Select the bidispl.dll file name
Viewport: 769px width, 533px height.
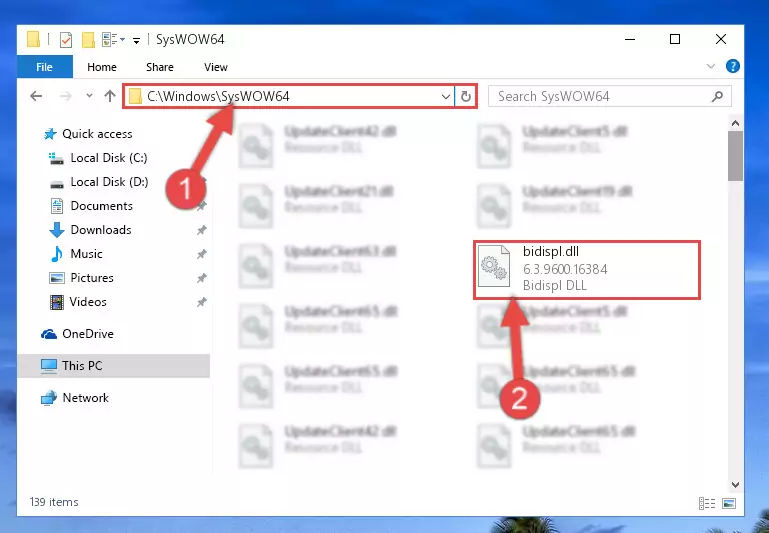point(551,252)
